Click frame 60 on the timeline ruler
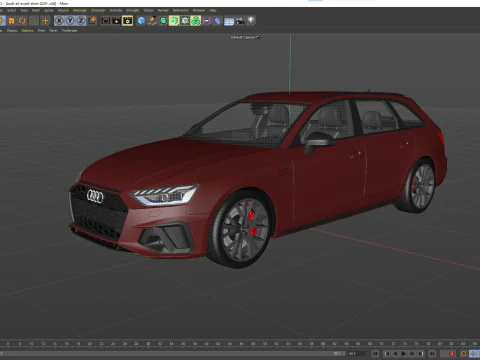The height and width of the screenshot is (360, 480). pyautogui.click(x=323, y=343)
